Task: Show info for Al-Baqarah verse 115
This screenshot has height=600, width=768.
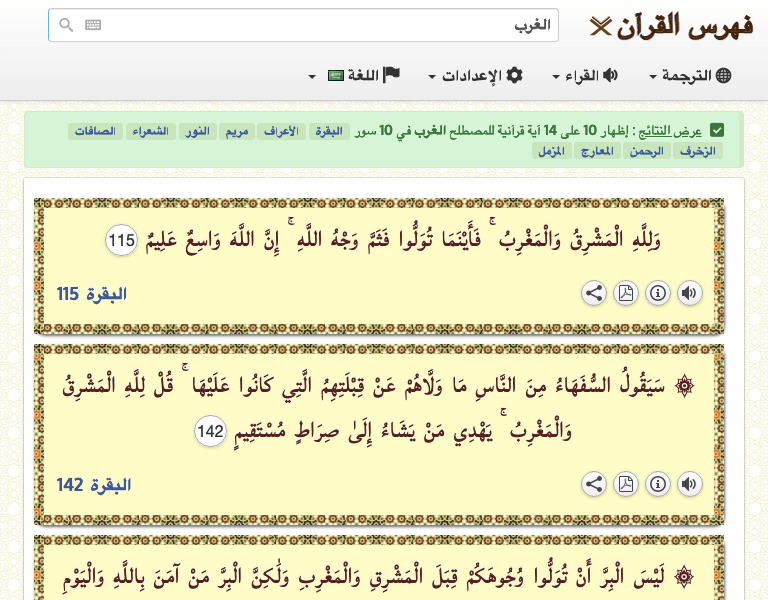Action: click(x=657, y=293)
